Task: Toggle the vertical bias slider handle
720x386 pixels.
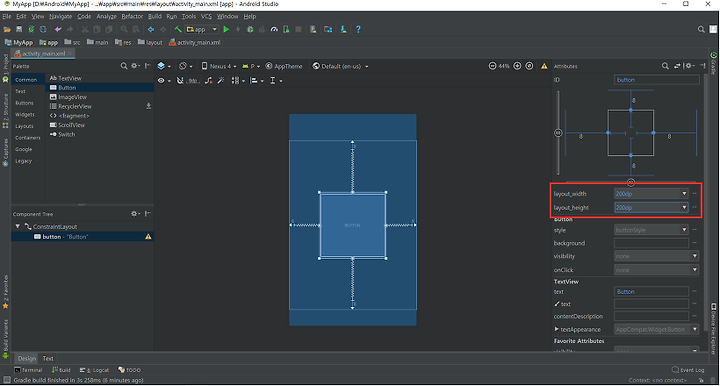Action: (x=558, y=133)
